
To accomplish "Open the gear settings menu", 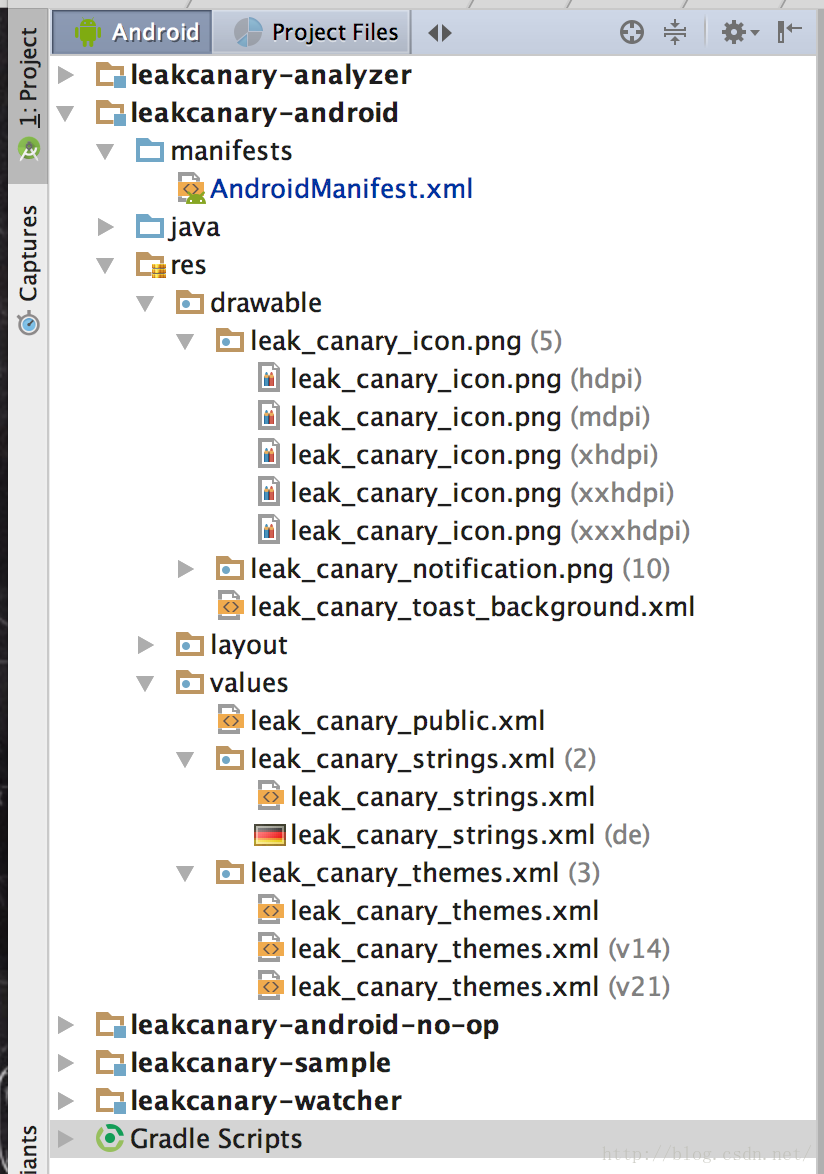I will [x=739, y=32].
